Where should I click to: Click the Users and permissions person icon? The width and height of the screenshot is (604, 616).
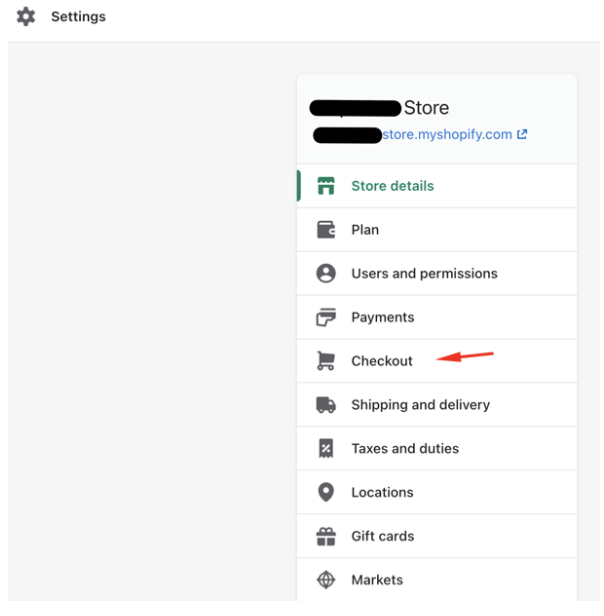[326, 273]
